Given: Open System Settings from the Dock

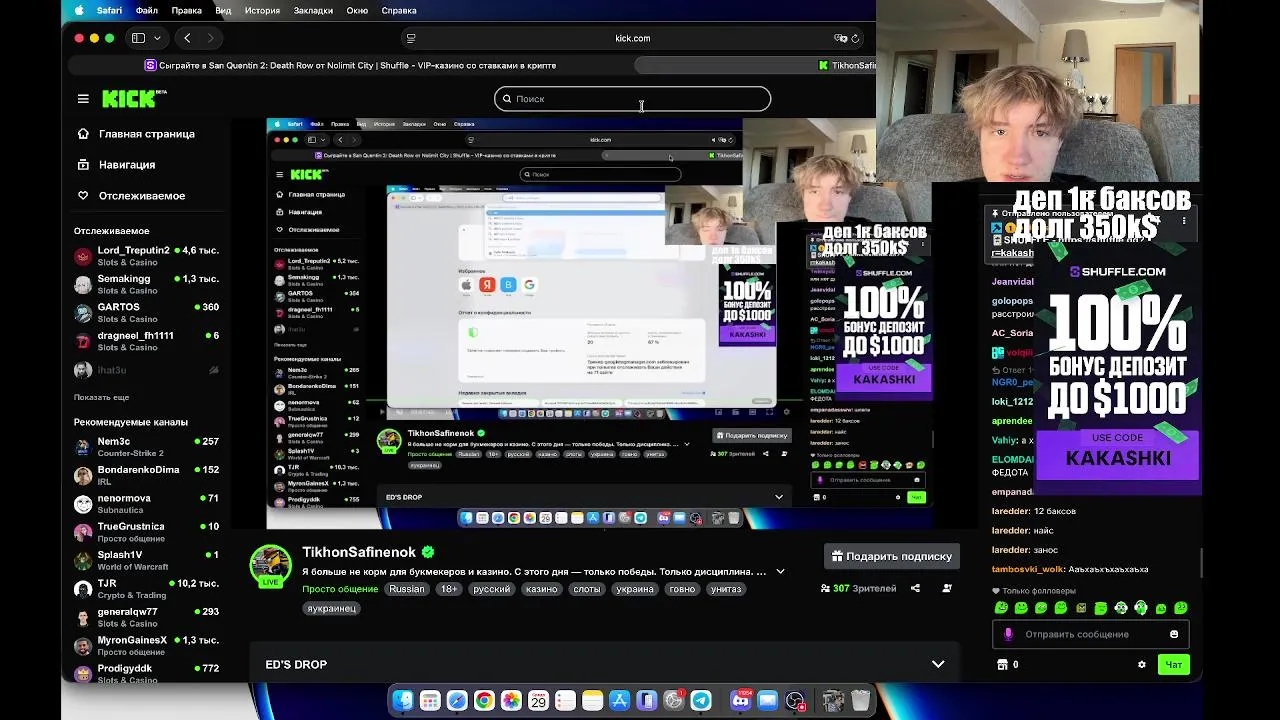Looking at the screenshot, I should coord(674,701).
